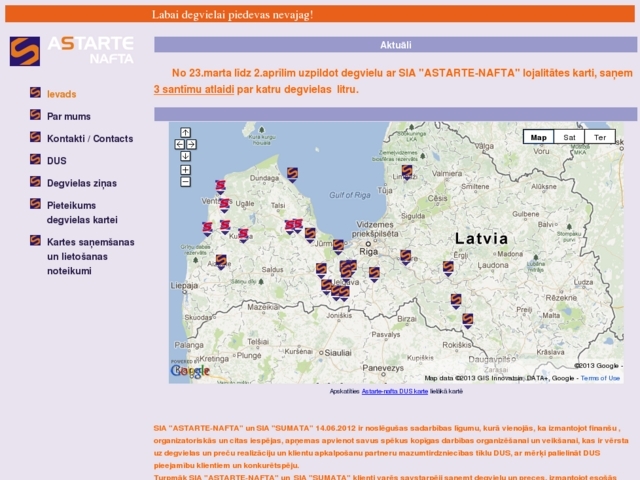Select the station marker at Limbaži
The height and width of the screenshot is (480, 640).
[407, 173]
